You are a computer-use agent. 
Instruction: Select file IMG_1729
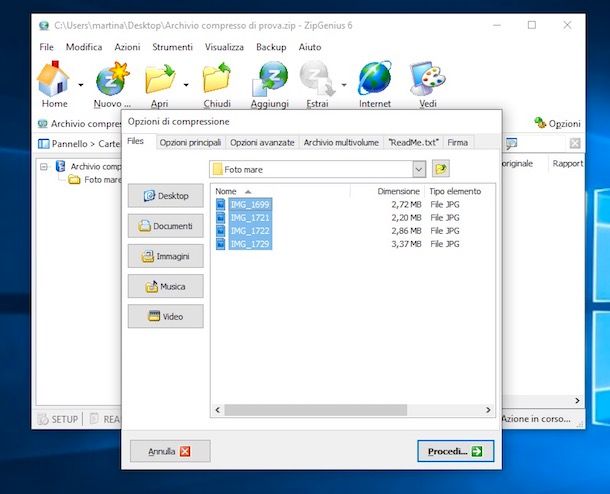click(x=250, y=244)
